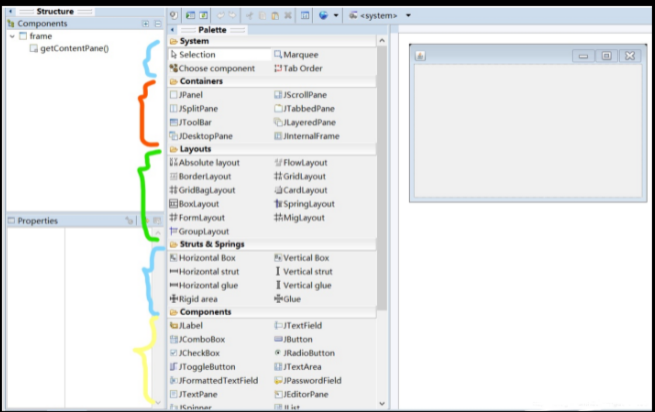Click the palette scrollbar up arrow
The image size is (655, 412).
click(382, 41)
